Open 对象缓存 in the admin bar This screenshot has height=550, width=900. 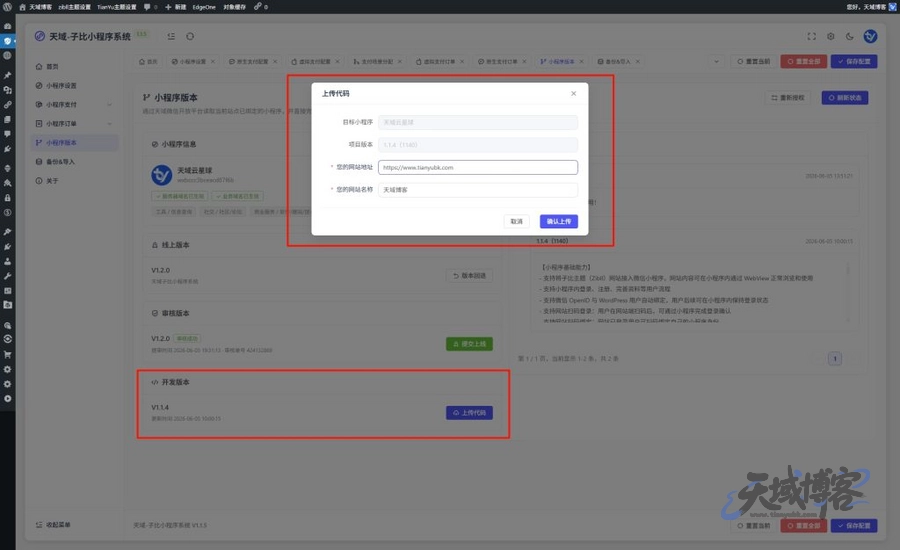pos(234,7)
